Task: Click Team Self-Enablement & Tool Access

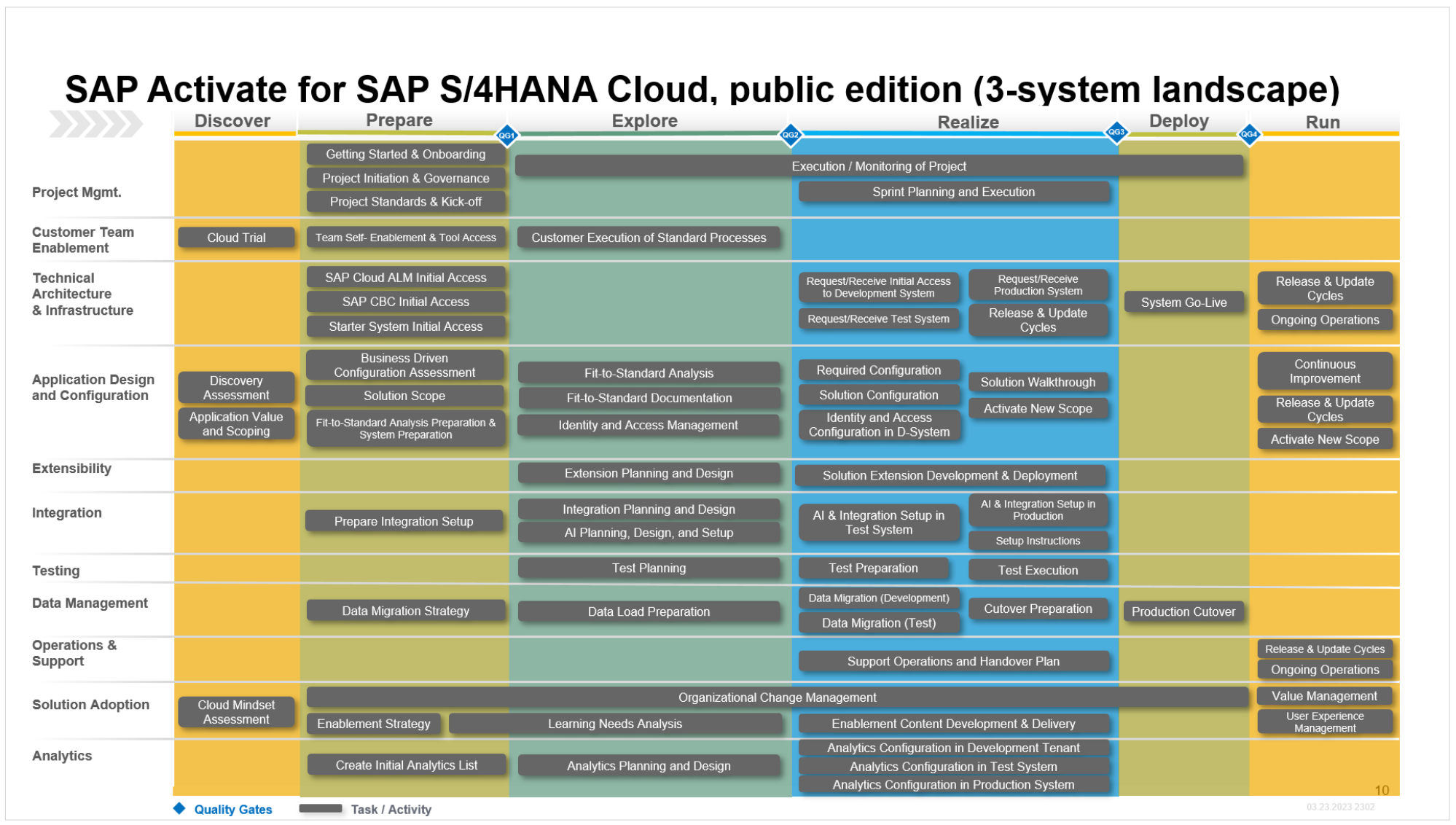Action: coord(406,238)
